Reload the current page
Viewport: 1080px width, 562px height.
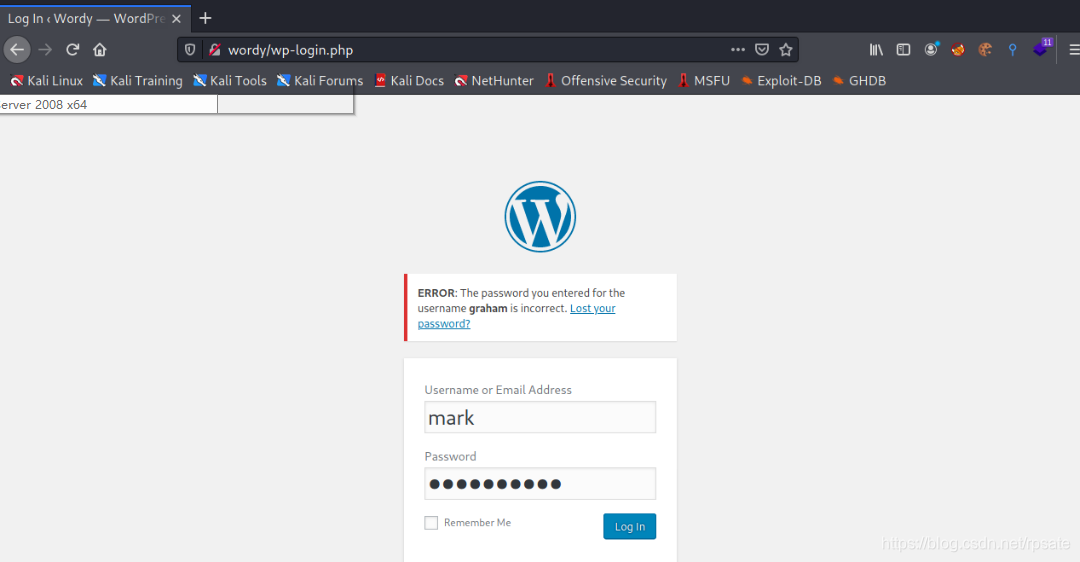(72, 50)
